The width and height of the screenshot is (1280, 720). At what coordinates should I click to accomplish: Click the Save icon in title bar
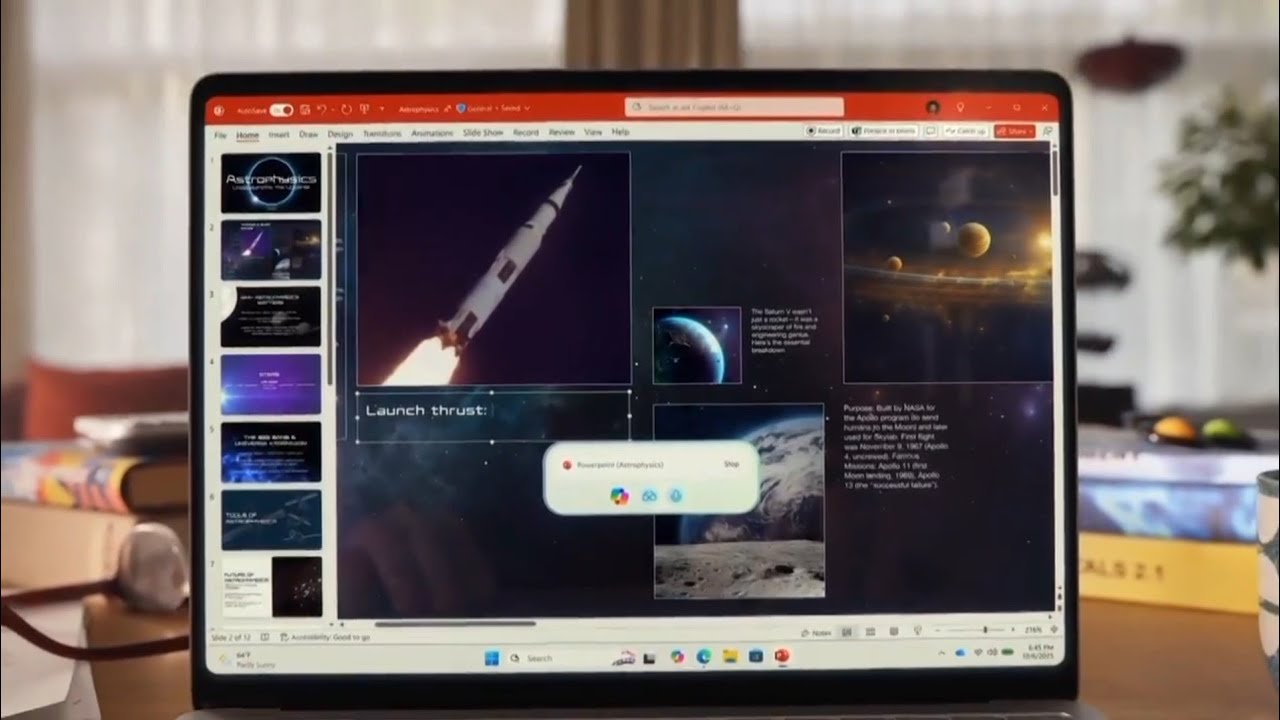tap(305, 109)
